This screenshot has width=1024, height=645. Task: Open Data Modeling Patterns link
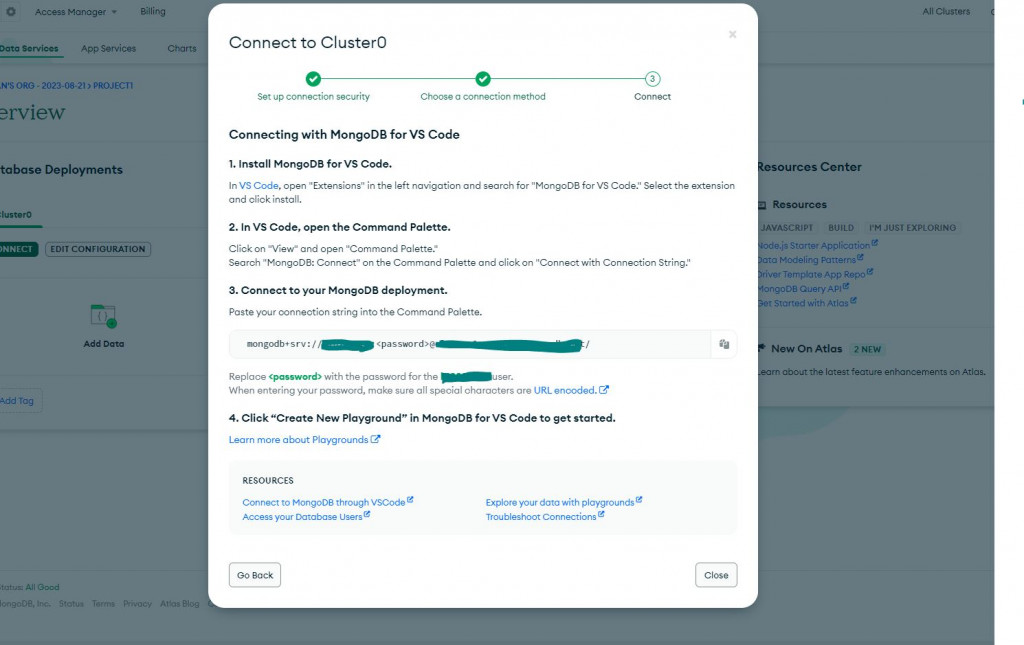807,260
